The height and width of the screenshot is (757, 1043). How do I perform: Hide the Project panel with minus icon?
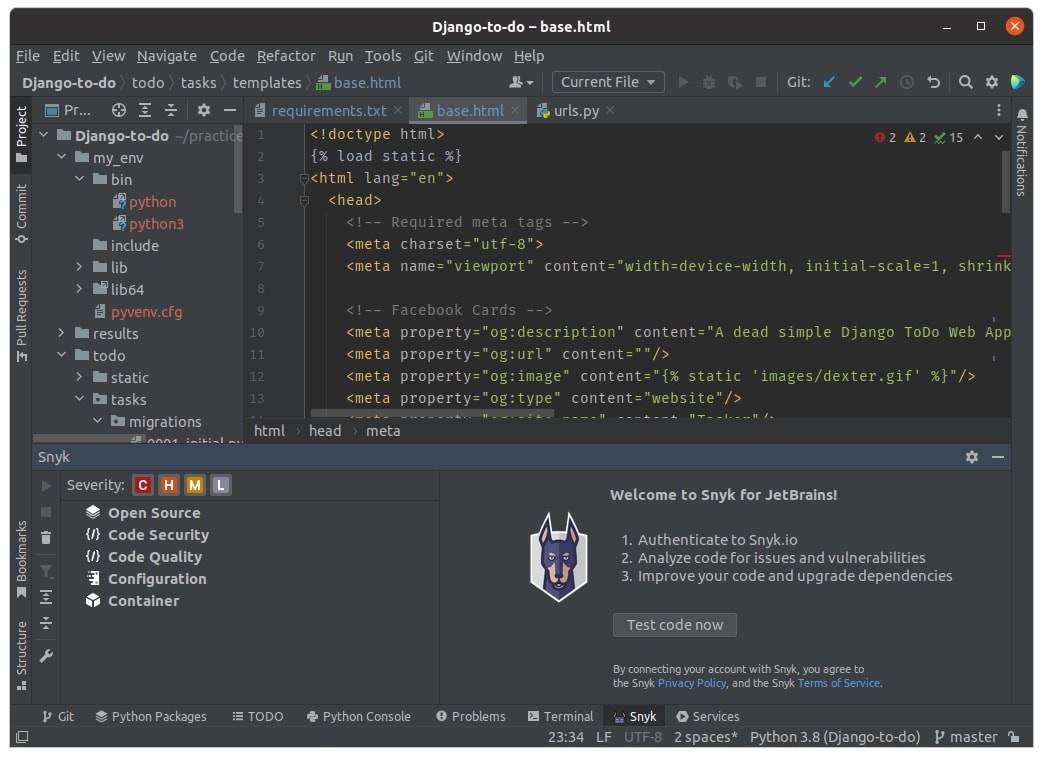click(229, 110)
